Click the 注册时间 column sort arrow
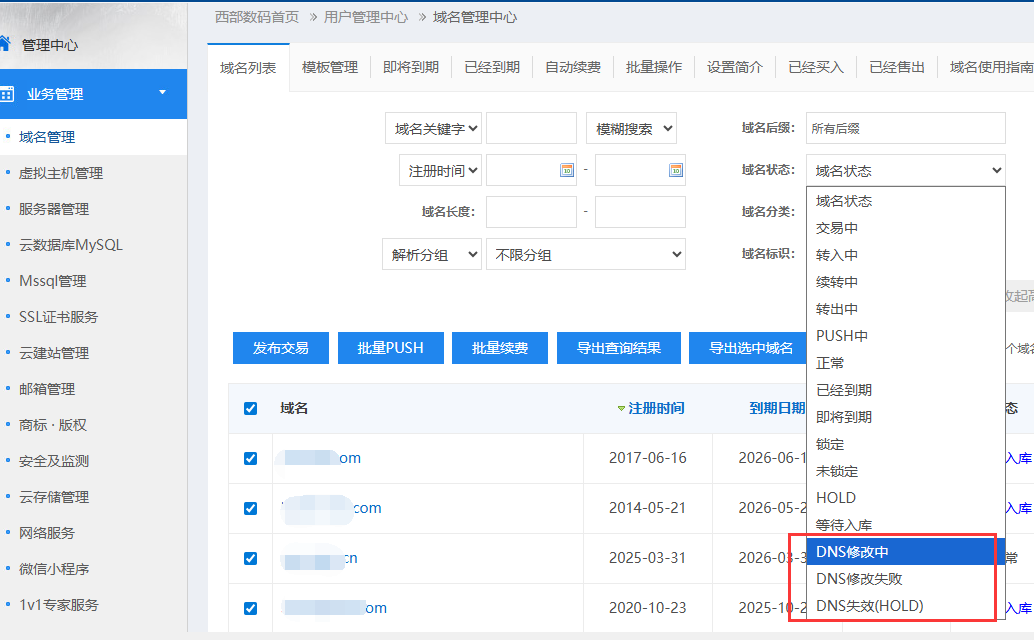Screen dimensions: 1034x640 coord(621,409)
